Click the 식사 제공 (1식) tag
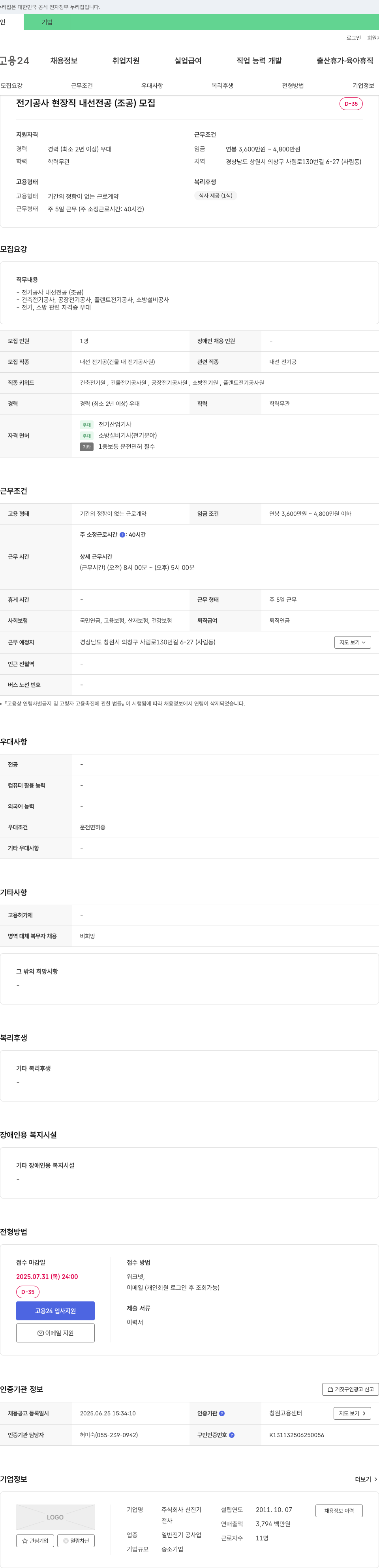Image resolution: width=379 pixels, height=1568 pixels. click(x=216, y=196)
